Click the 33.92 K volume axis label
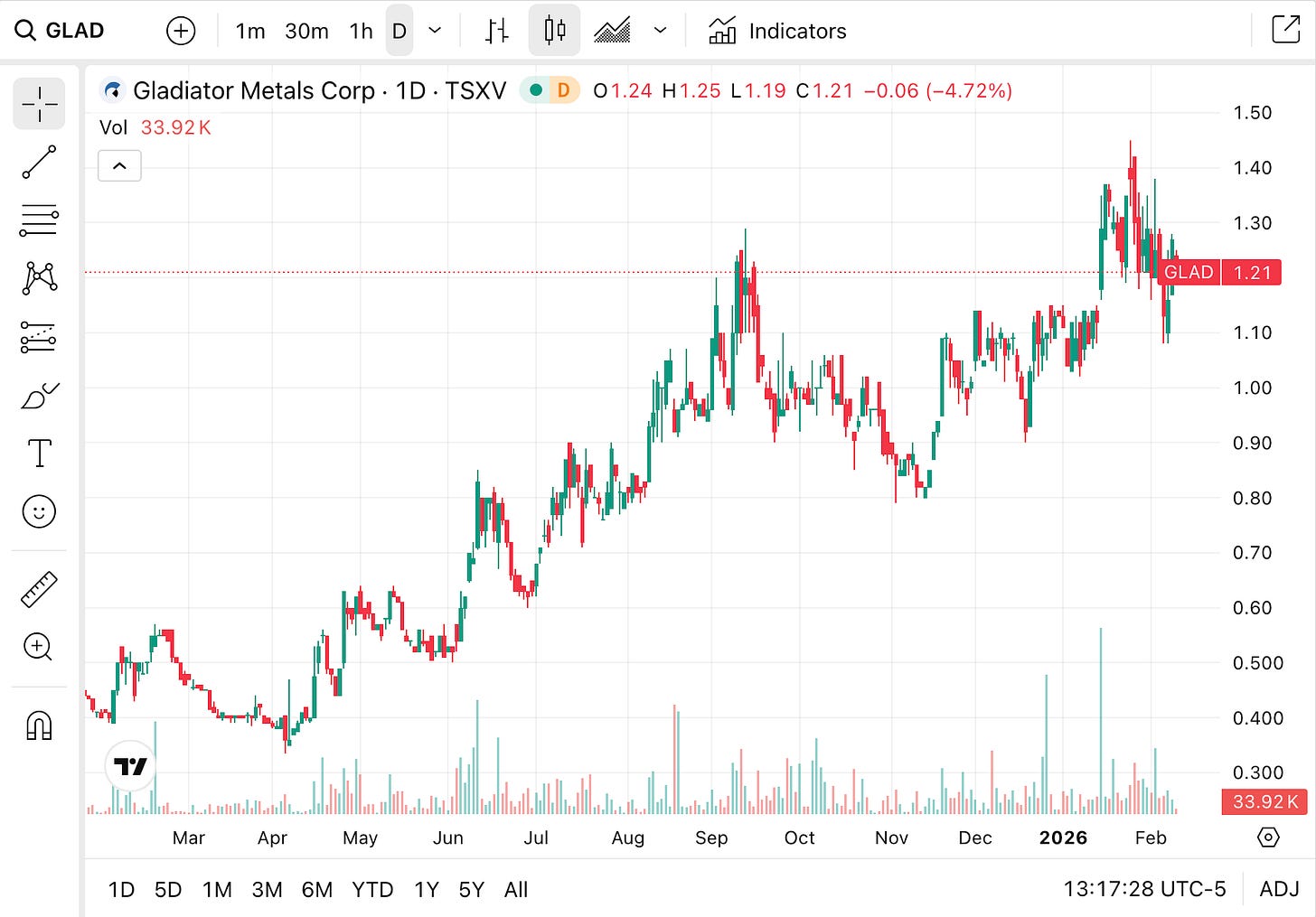 [1264, 801]
